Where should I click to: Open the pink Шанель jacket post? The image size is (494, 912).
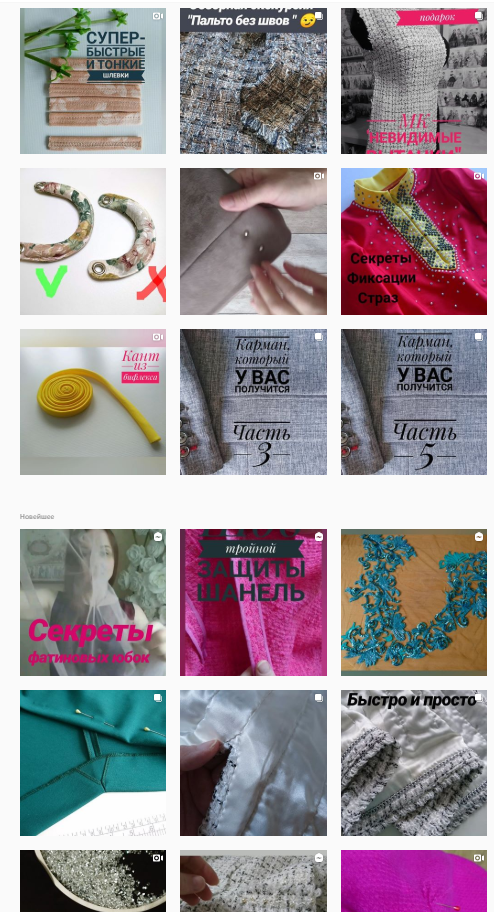tap(253, 602)
